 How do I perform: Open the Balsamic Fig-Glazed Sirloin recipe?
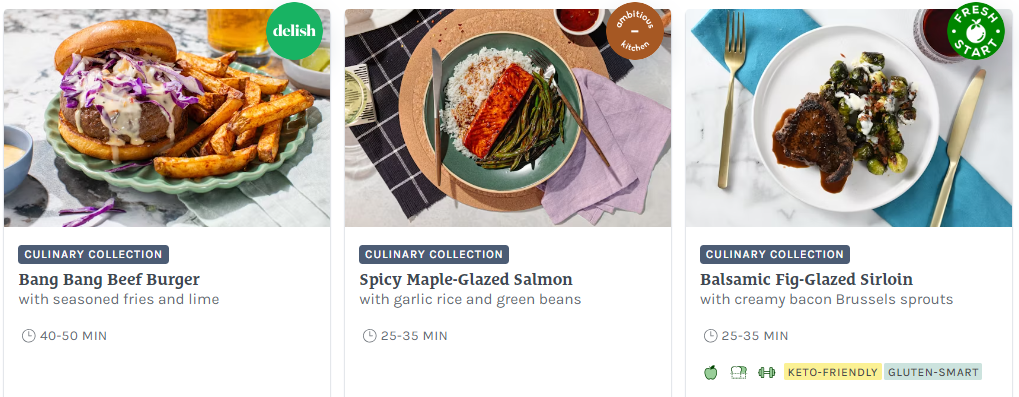(x=806, y=280)
